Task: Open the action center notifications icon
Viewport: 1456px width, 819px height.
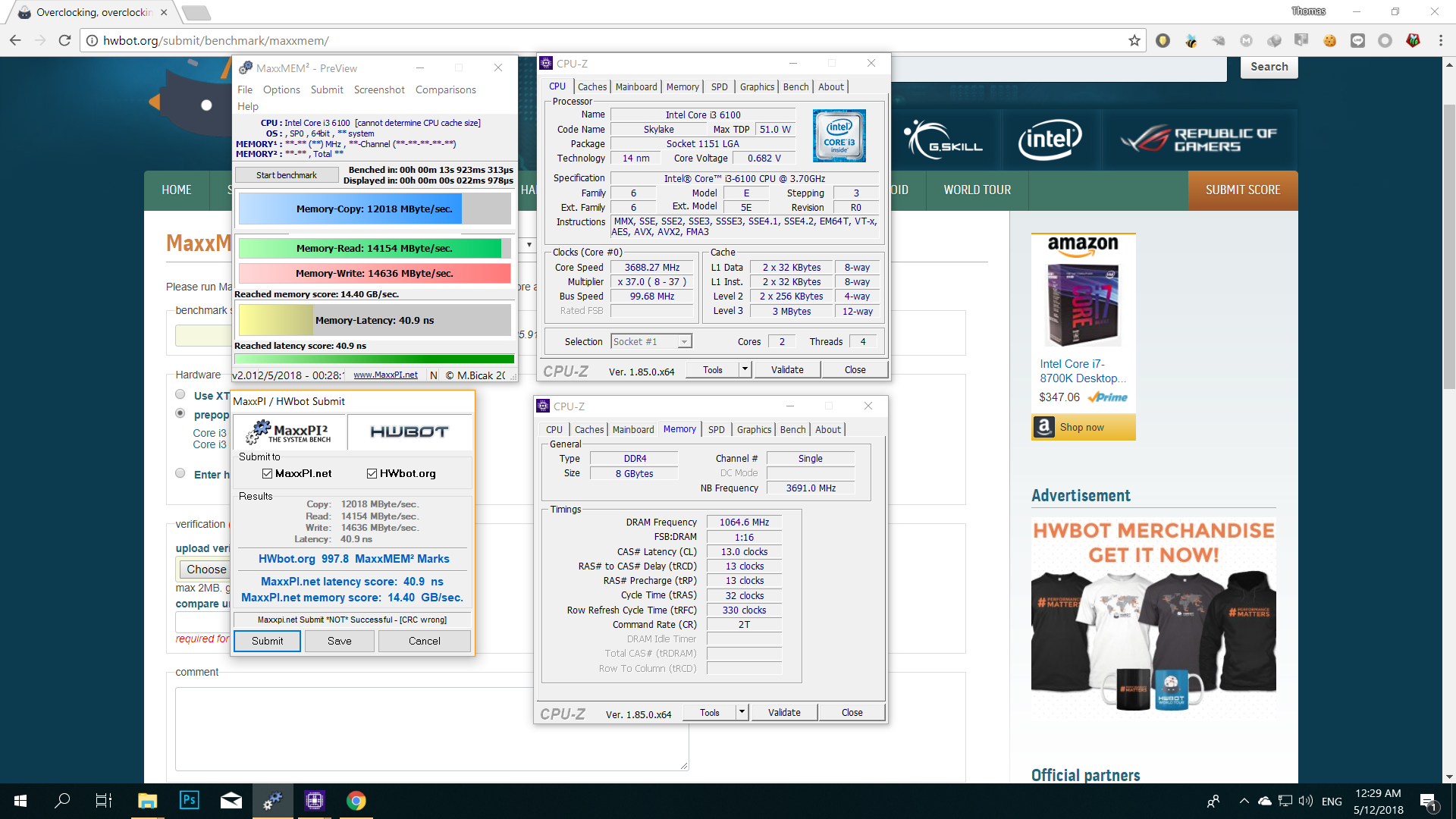Action: coord(1428,802)
